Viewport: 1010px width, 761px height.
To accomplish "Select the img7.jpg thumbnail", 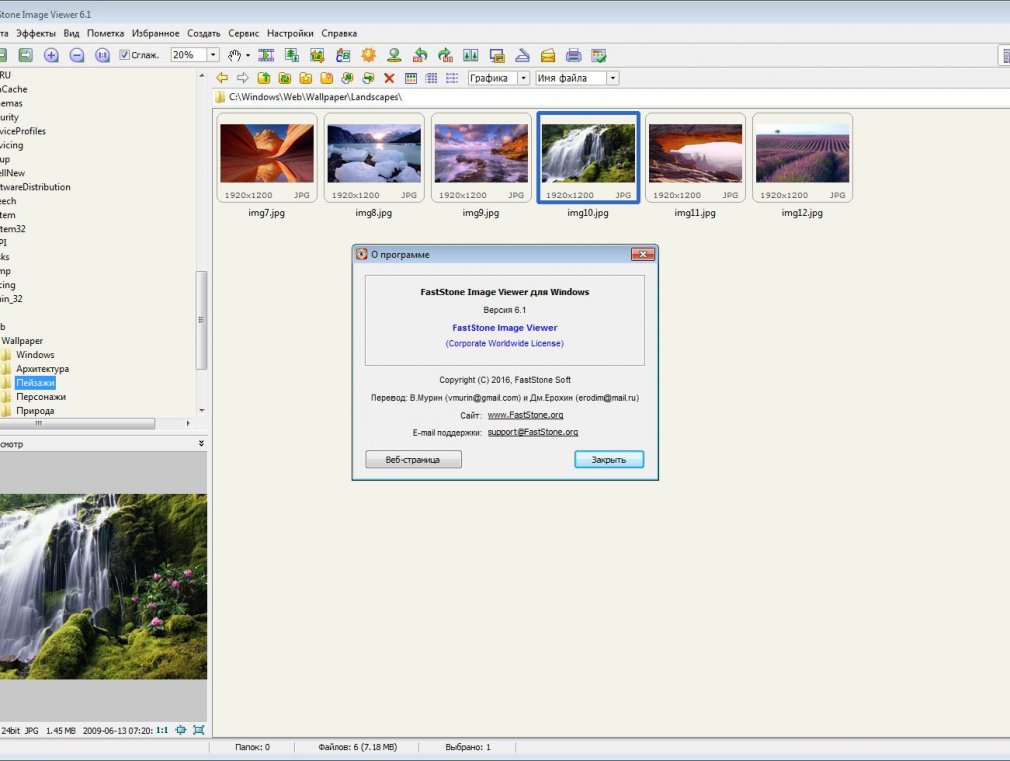I will click(x=267, y=158).
